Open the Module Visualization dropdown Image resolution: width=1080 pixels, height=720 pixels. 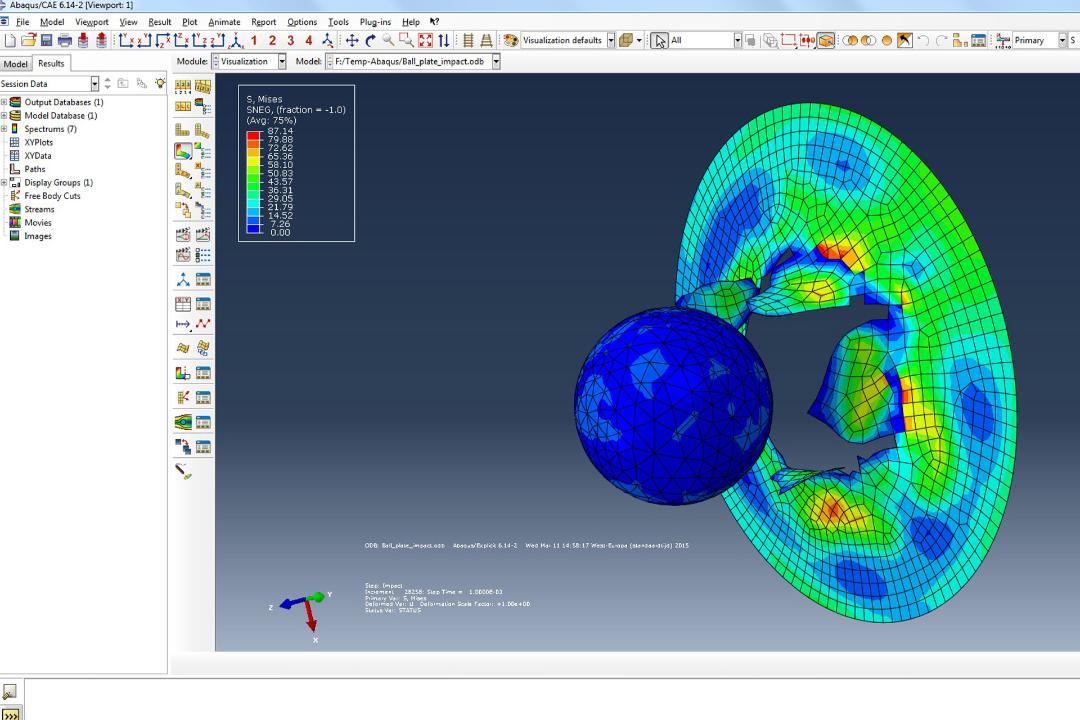(x=249, y=61)
